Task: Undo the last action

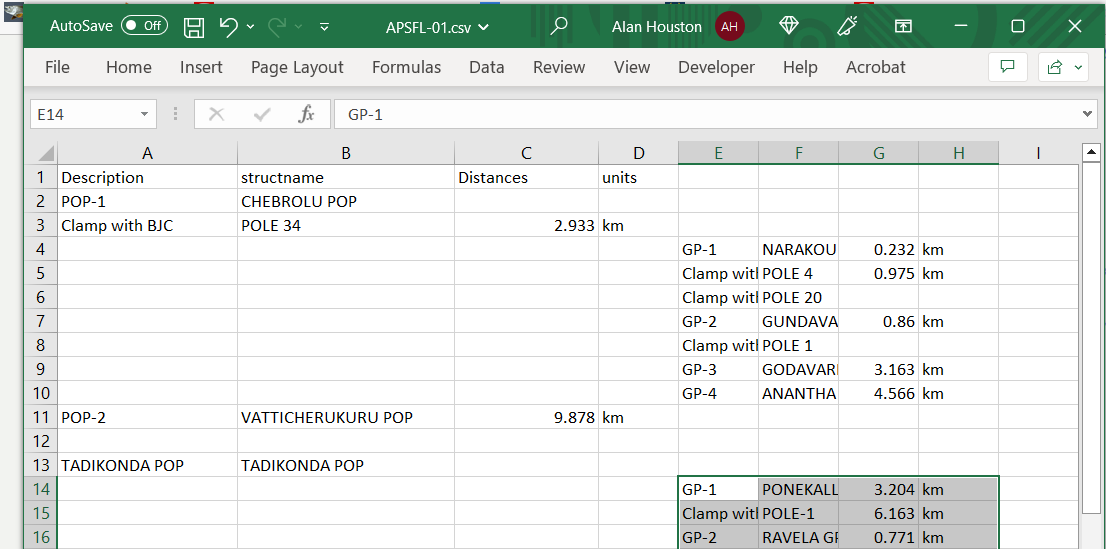Action: coord(228,27)
